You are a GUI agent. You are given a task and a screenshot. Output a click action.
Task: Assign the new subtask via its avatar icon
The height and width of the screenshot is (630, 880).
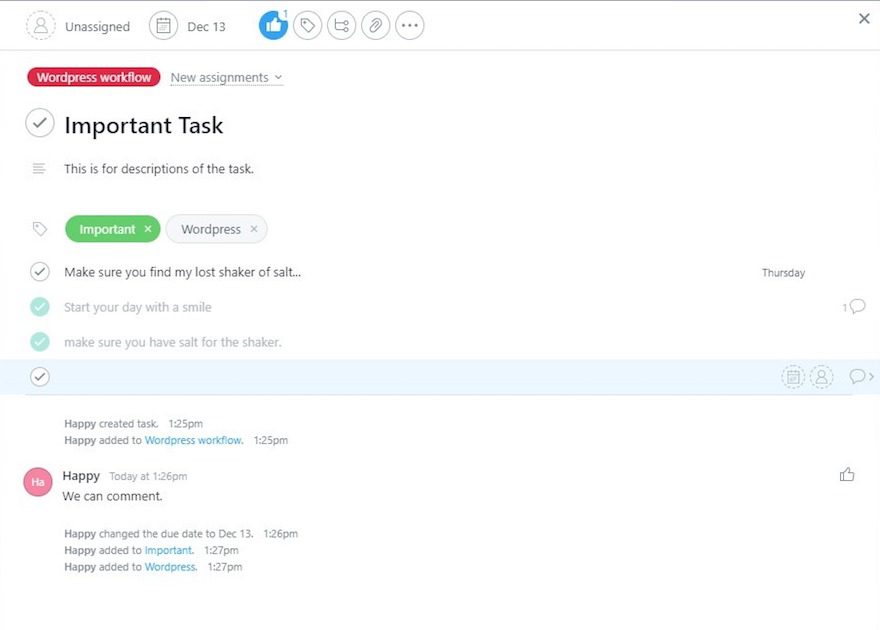tap(821, 376)
